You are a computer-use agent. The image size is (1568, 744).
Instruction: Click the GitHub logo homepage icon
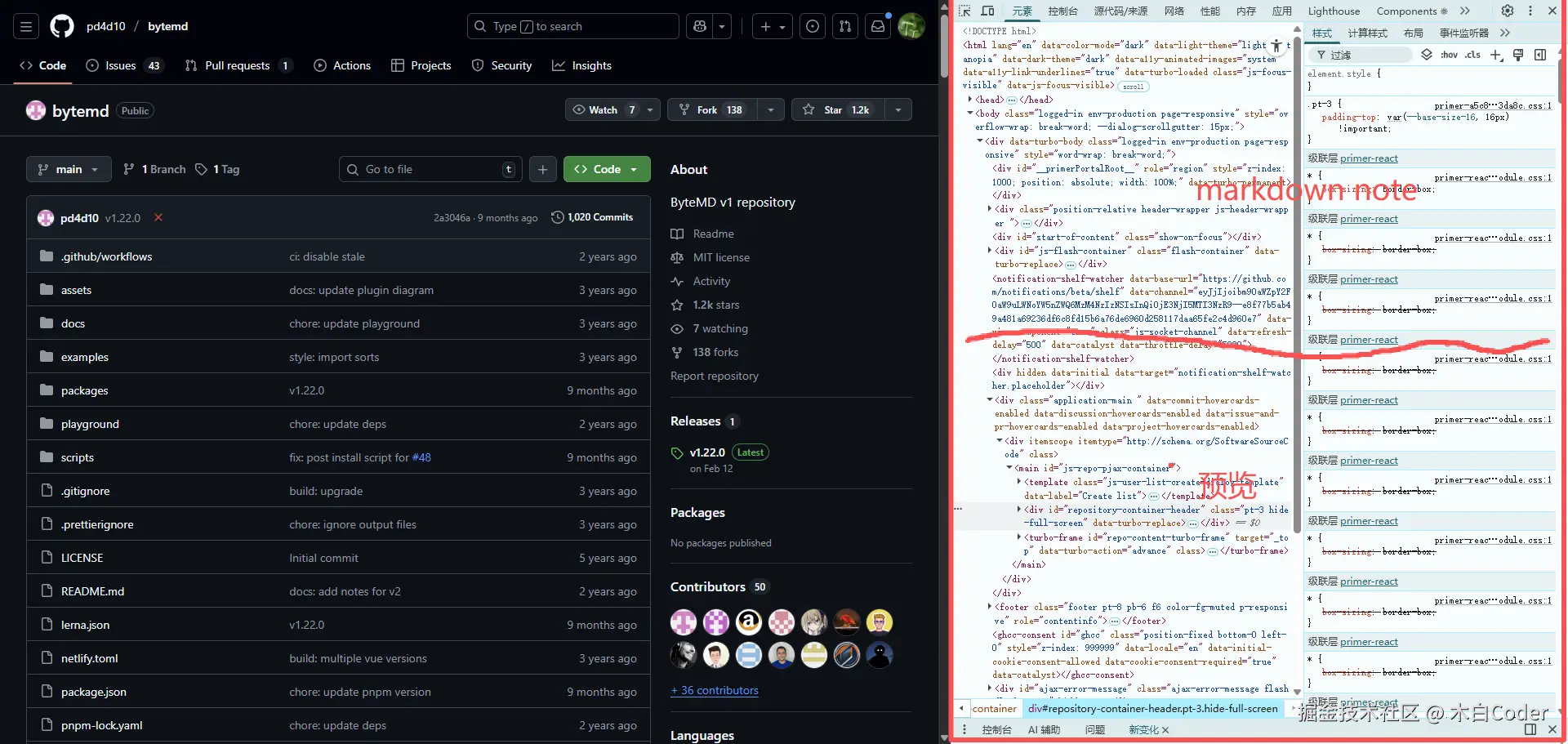[62, 26]
